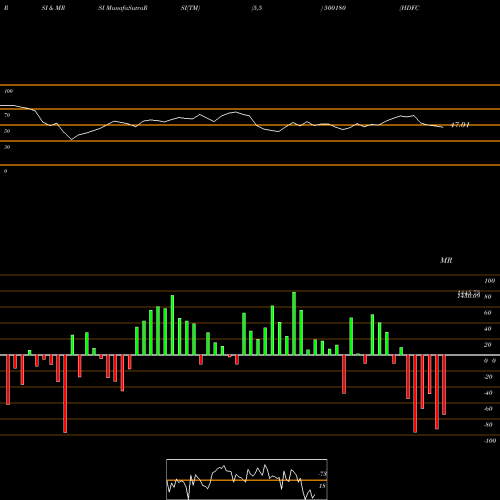Click the -60 label on the MR axis
This screenshot has width=500, height=500.
(488, 409)
